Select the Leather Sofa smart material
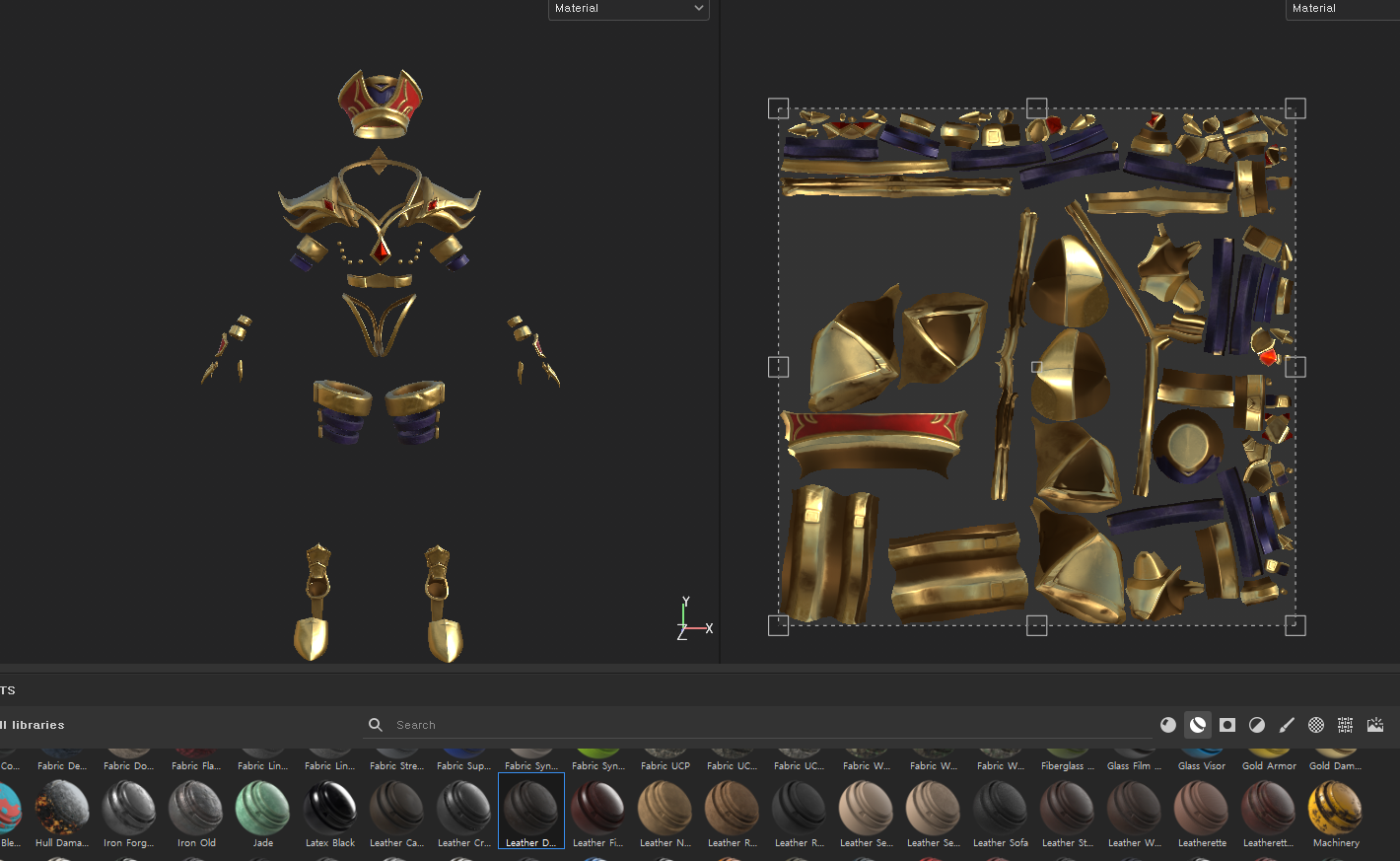 1001,814
